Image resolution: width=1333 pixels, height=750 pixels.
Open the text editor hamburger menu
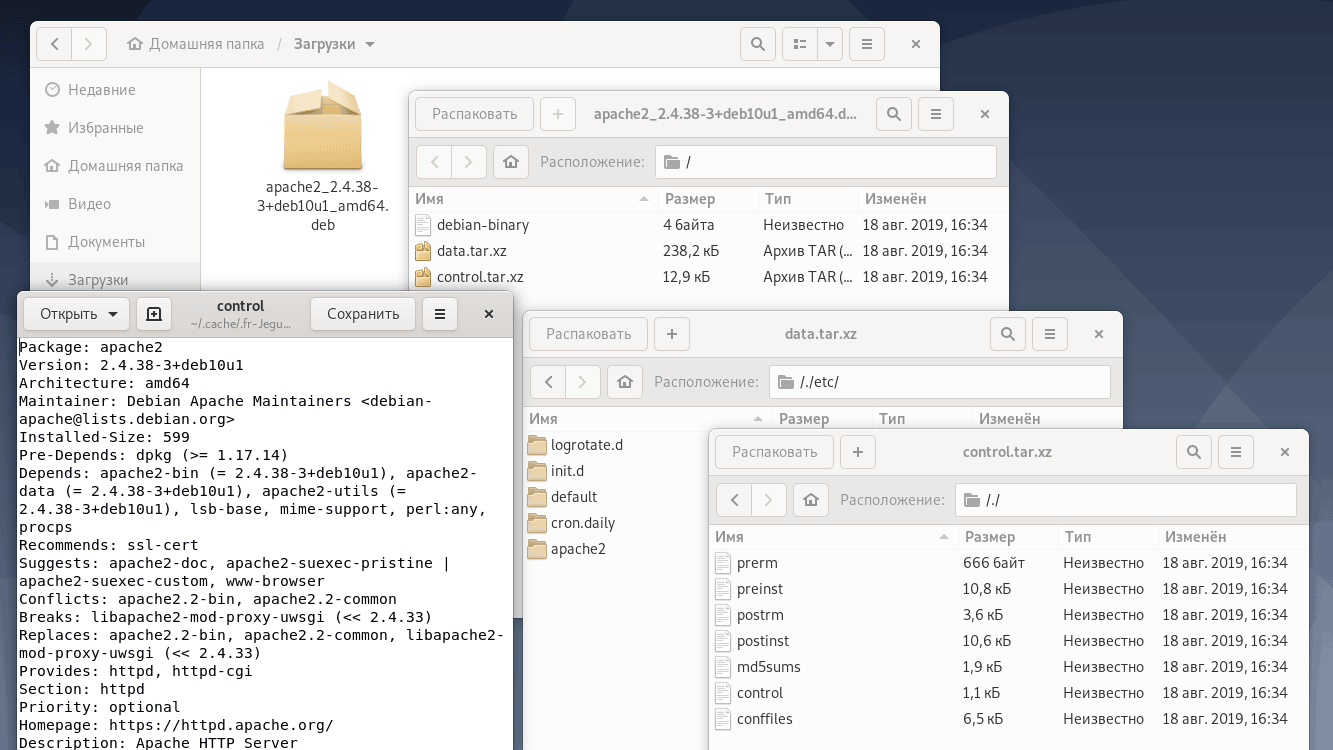(440, 314)
